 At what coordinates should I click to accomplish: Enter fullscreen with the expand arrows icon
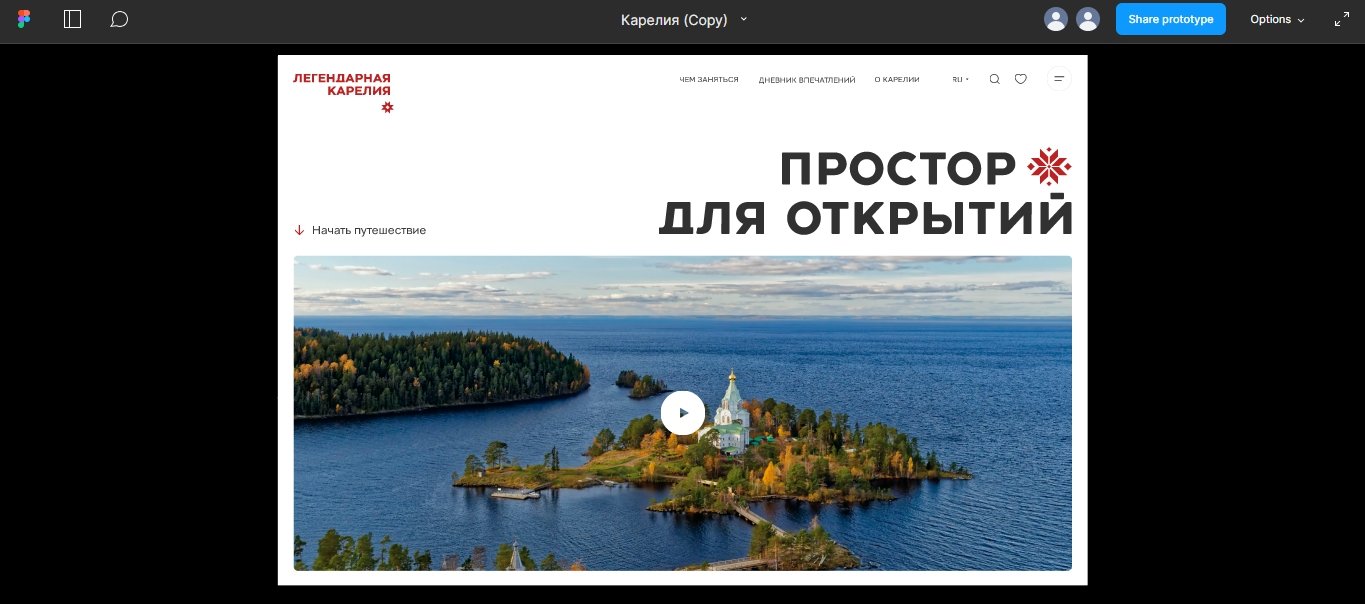click(x=1342, y=19)
